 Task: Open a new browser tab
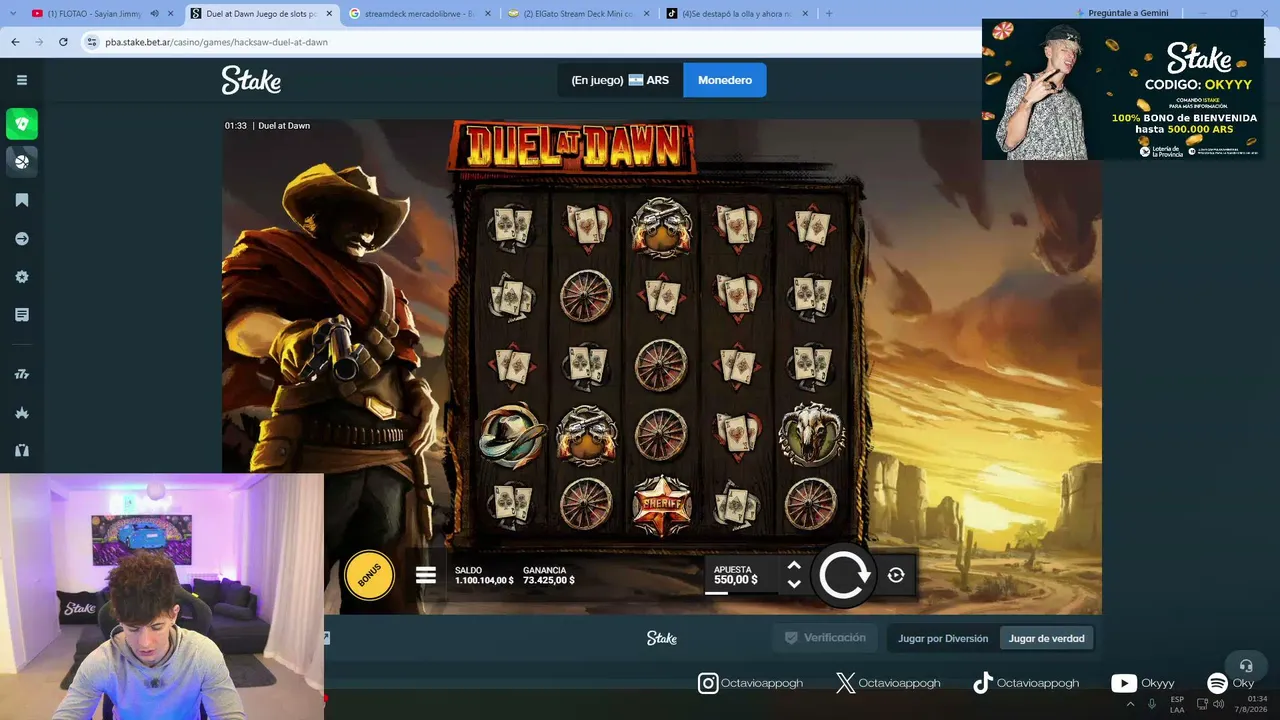[x=829, y=14]
